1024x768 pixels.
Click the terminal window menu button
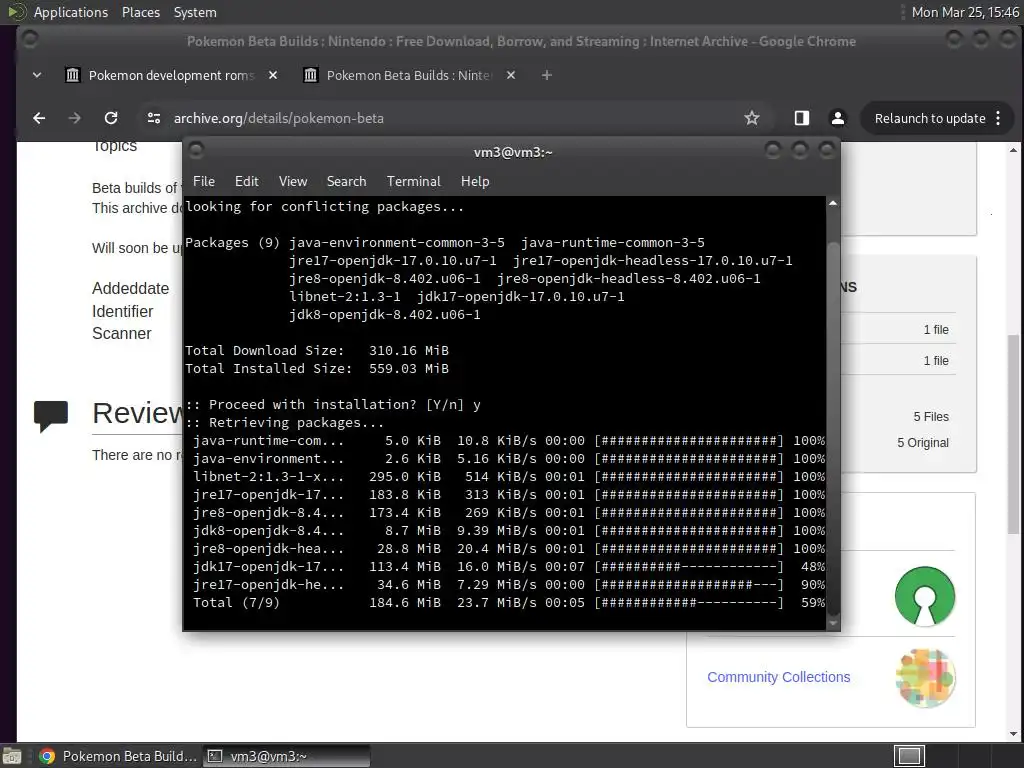(x=196, y=152)
